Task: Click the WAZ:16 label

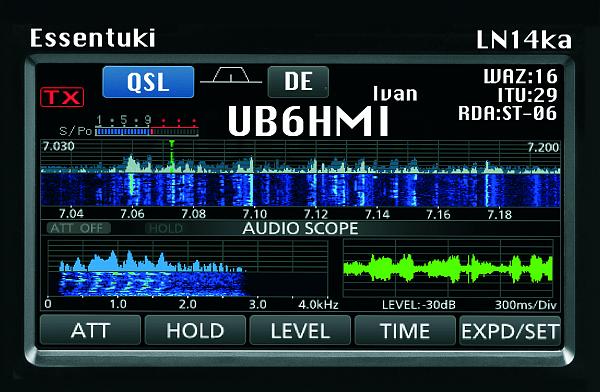Action: coord(520,76)
